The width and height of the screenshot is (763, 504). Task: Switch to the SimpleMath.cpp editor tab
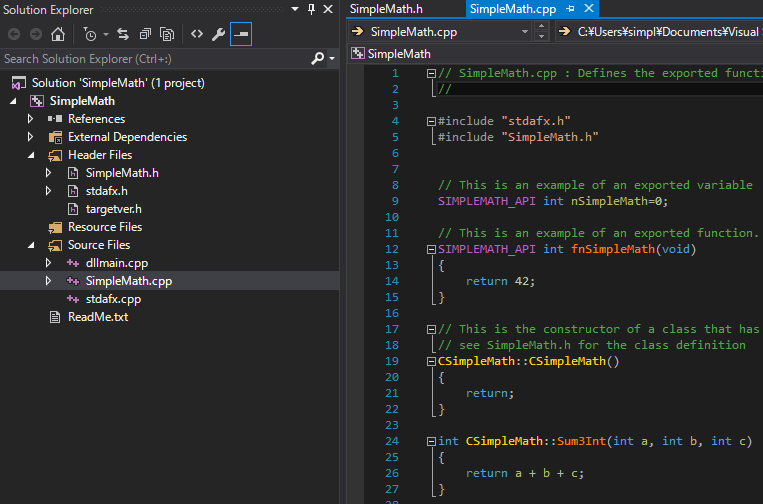(x=513, y=9)
